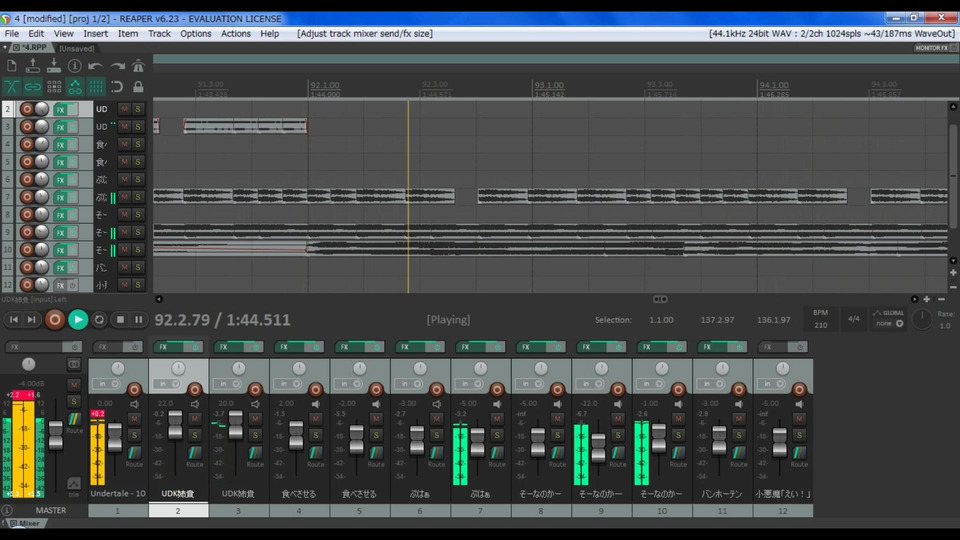Screen dimensions: 960x540
Task: Open the Options menu
Action: pos(195,33)
